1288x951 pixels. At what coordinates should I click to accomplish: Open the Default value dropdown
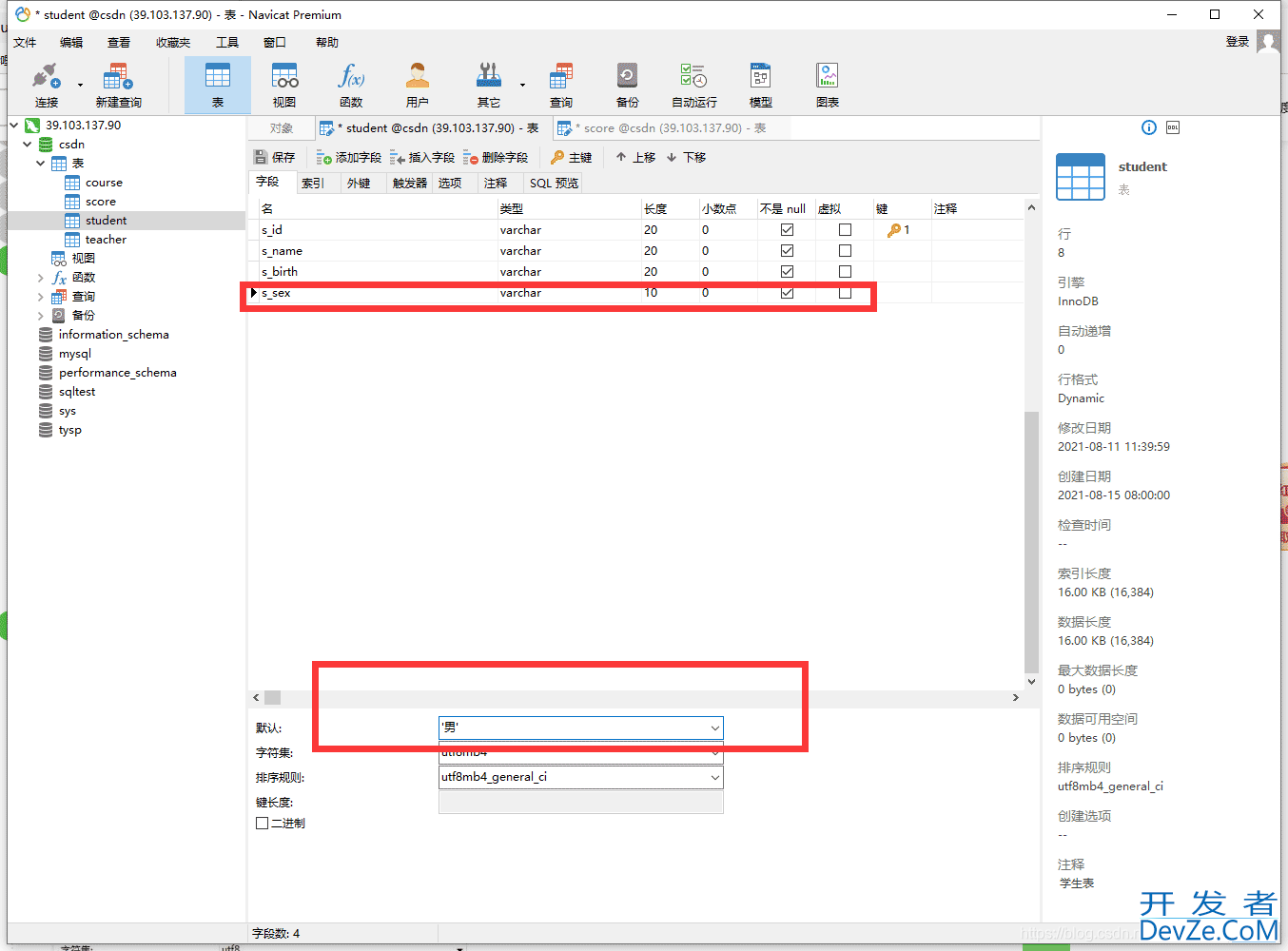click(x=714, y=728)
